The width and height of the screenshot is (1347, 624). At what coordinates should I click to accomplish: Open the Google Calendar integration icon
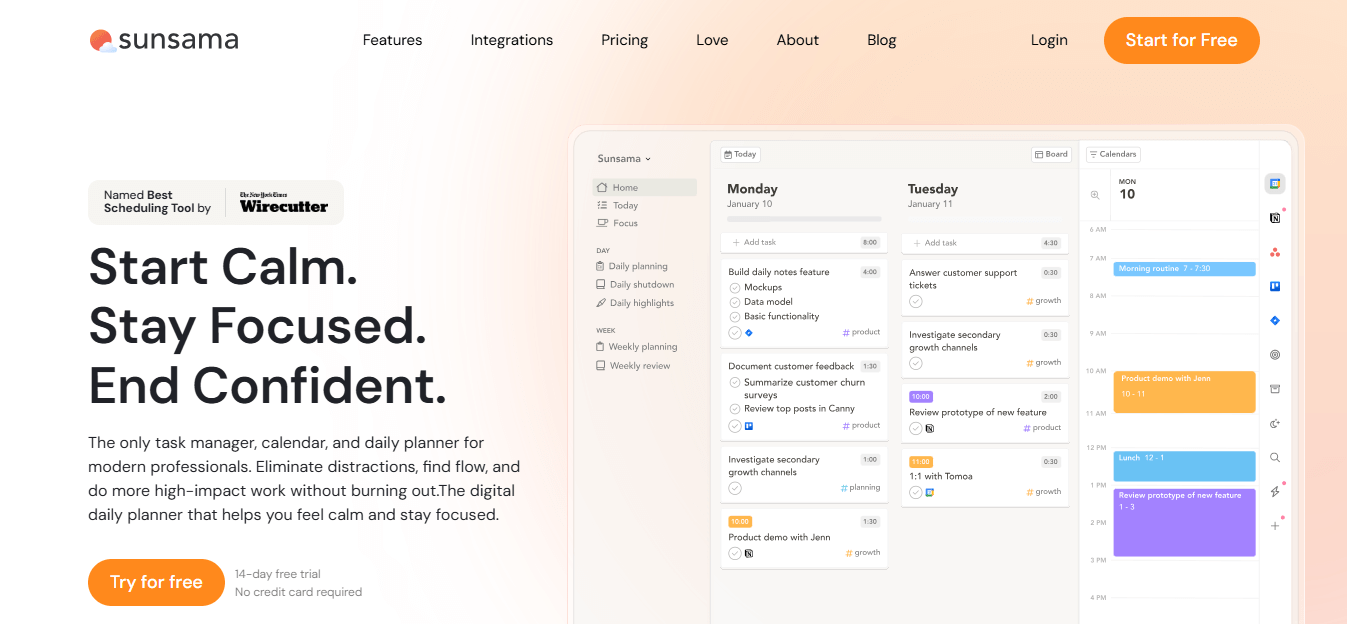tap(1274, 184)
